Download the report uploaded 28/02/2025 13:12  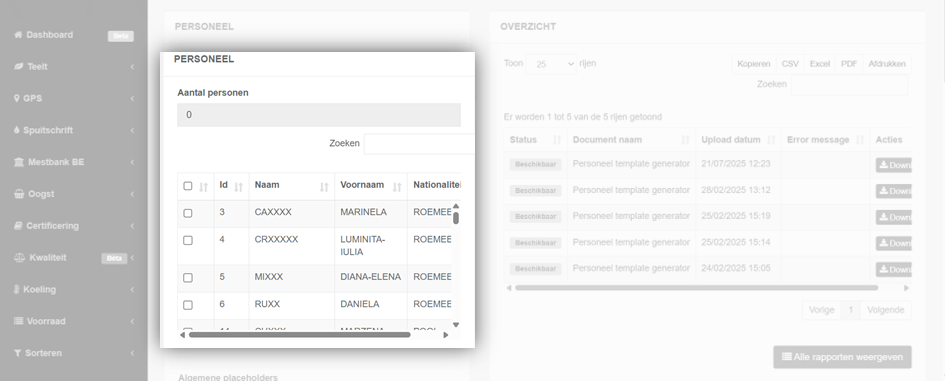[894, 191]
